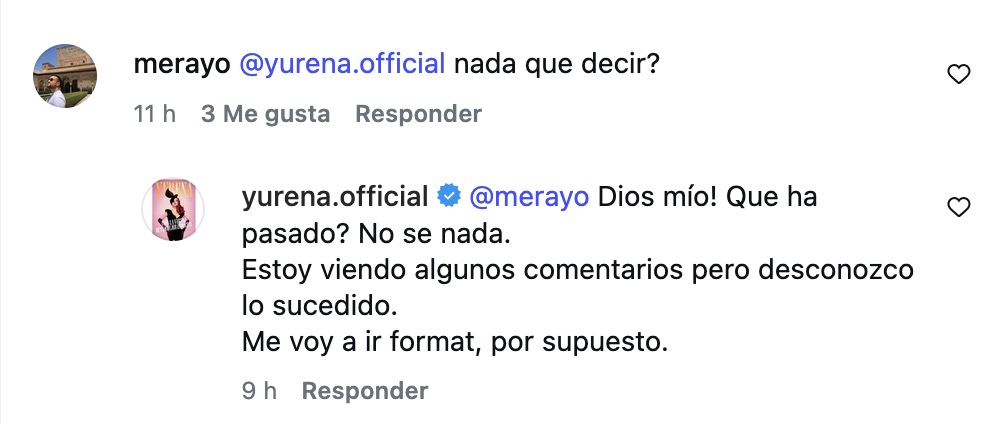Click the blue verified badge beside yurena.official
The height and width of the screenshot is (424, 994).
point(449,197)
